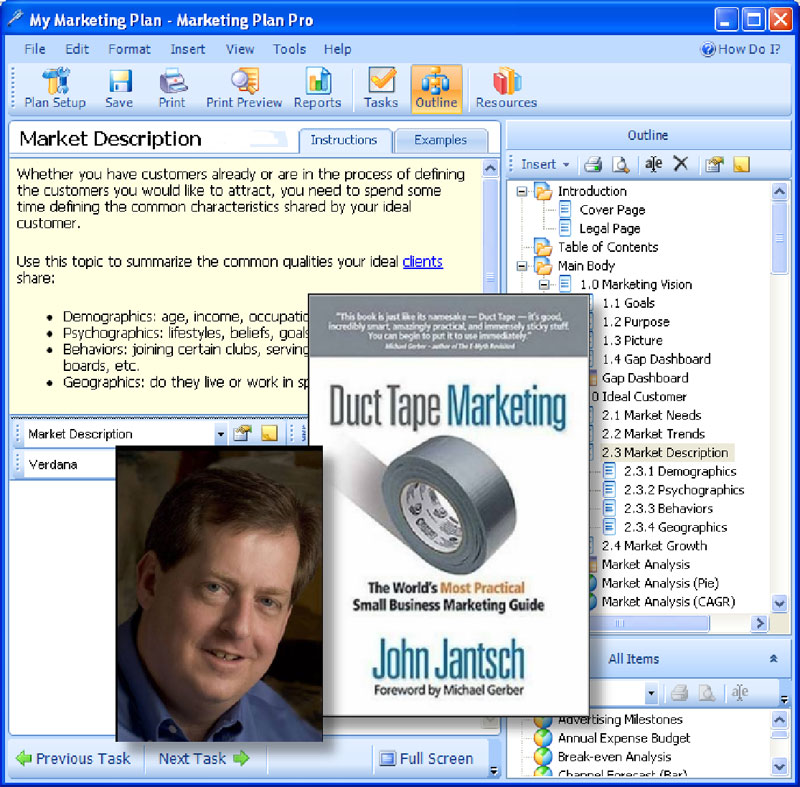Collapse the 1.0 Marketing Vision node
The width and height of the screenshot is (800, 787).
point(544,285)
